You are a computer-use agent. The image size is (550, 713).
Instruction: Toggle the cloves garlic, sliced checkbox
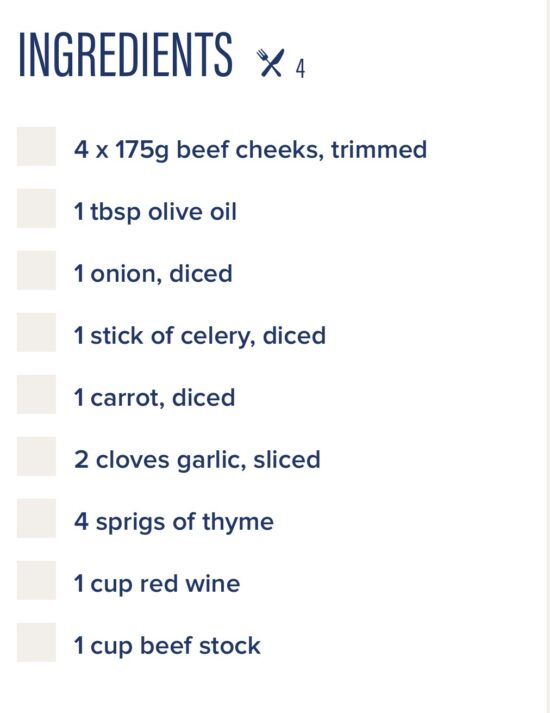coord(36,456)
